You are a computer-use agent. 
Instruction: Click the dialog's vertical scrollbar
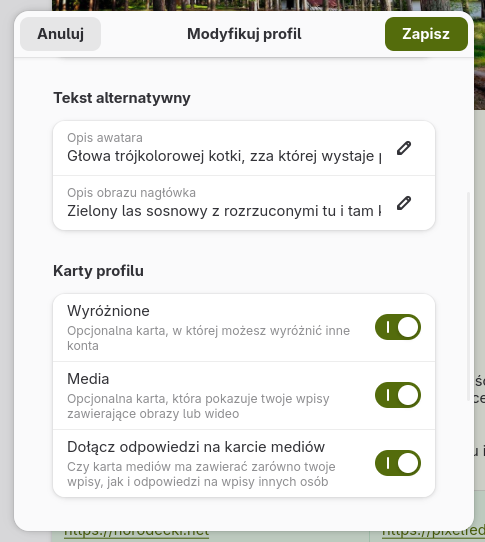(469, 297)
